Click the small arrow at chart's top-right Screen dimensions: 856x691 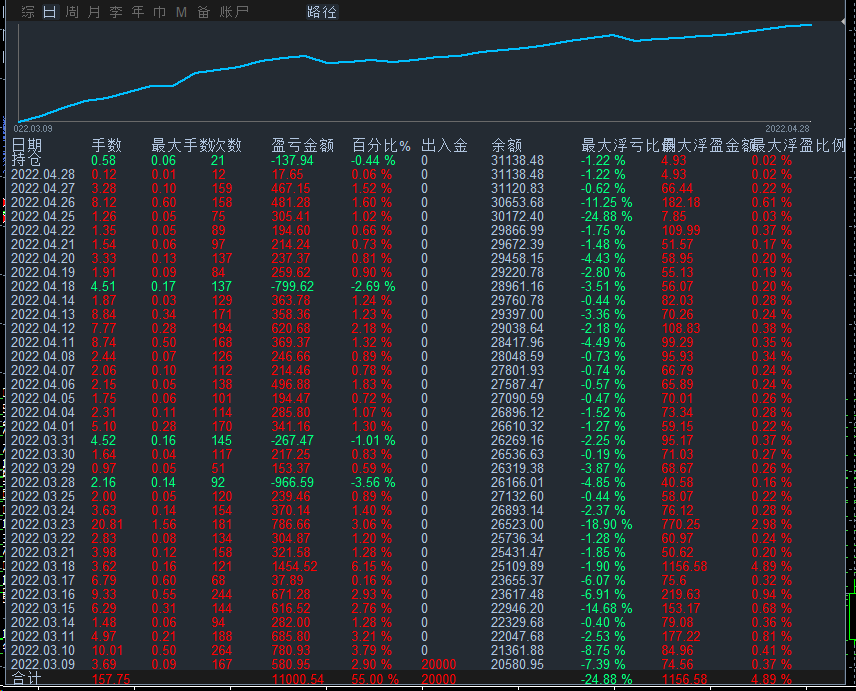845,20
